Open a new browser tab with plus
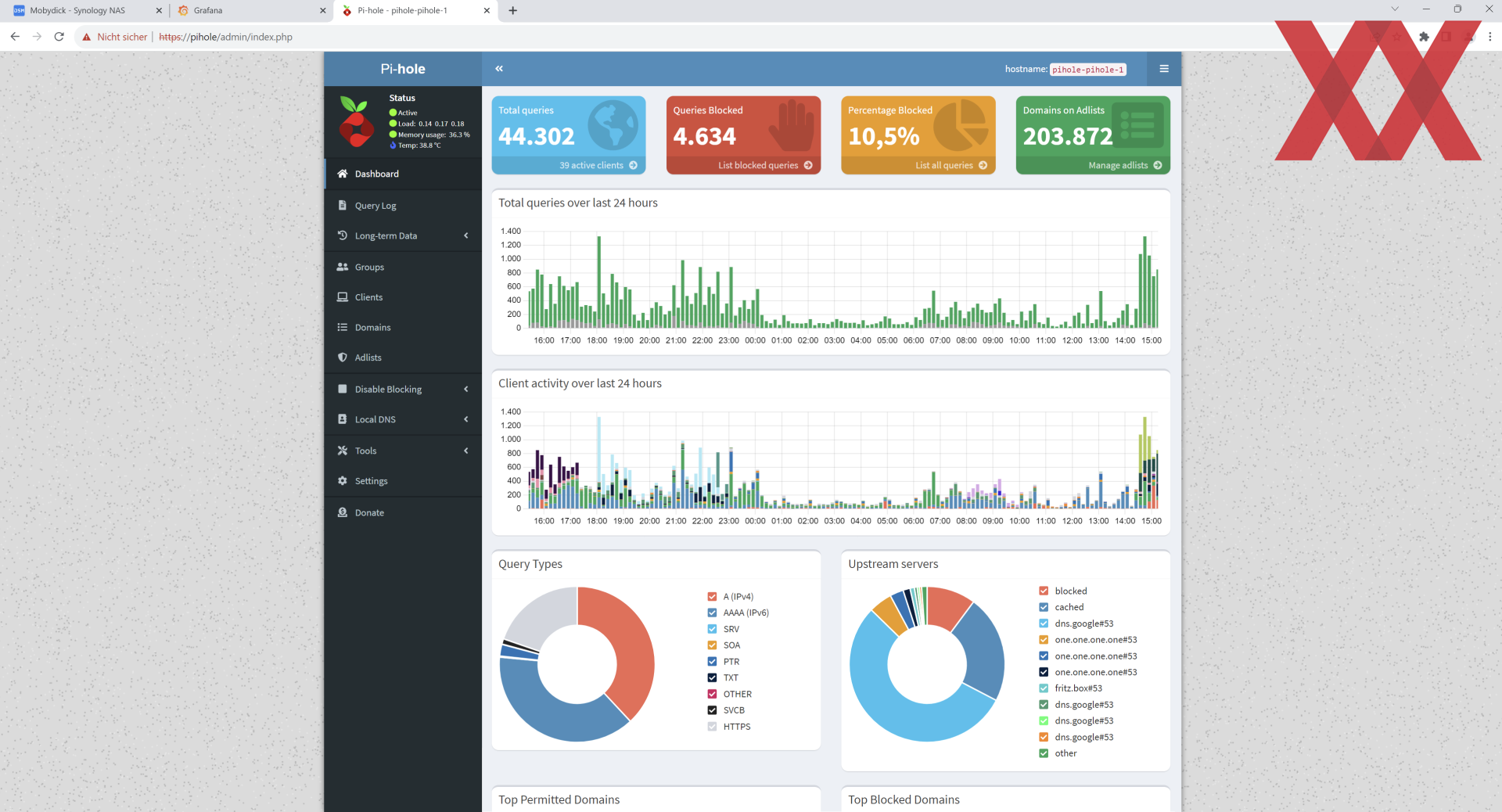This screenshot has height=812, width=1502. pyautogui.click(x=513, y=10)
